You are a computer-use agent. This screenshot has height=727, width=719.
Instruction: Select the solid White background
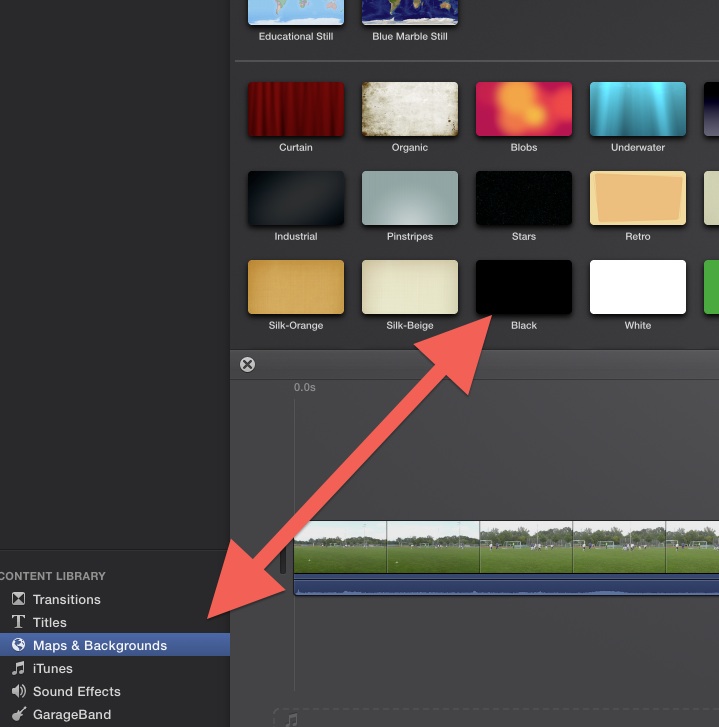pos(638,287)
